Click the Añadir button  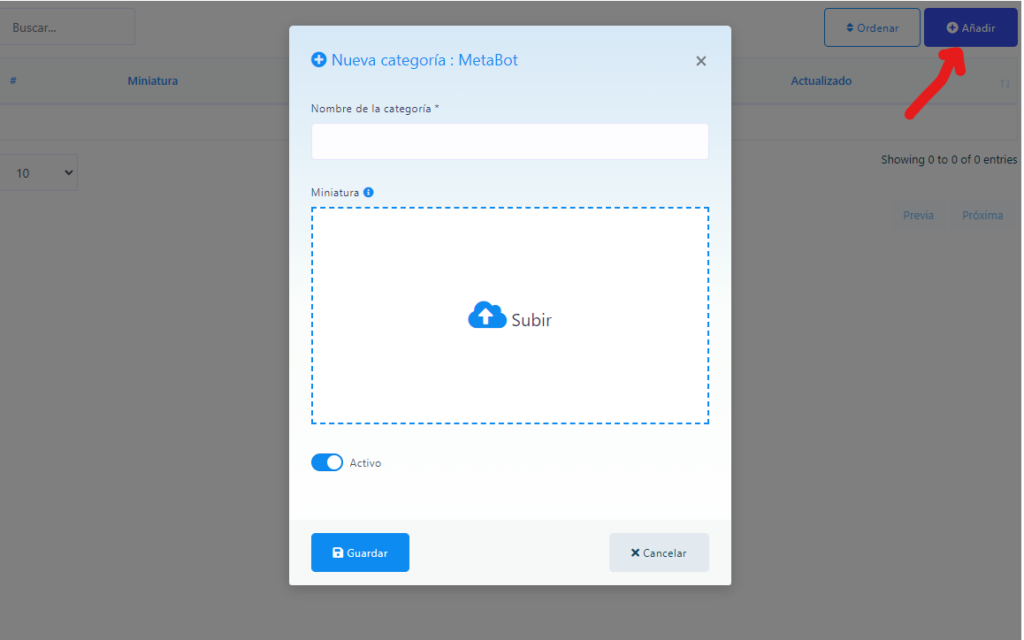pos(970,27)
